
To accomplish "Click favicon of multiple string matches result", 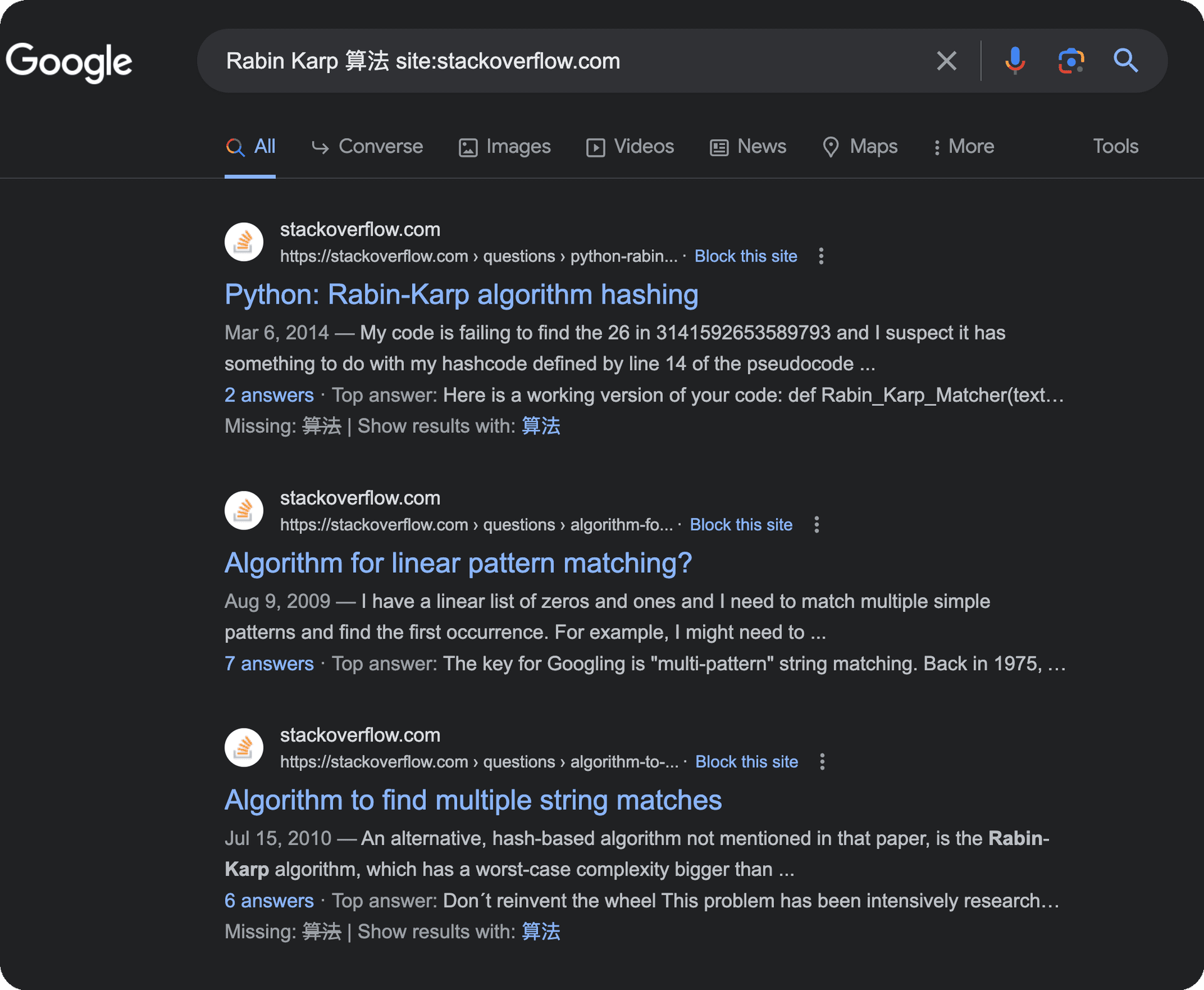I will [x=244, y=747].
